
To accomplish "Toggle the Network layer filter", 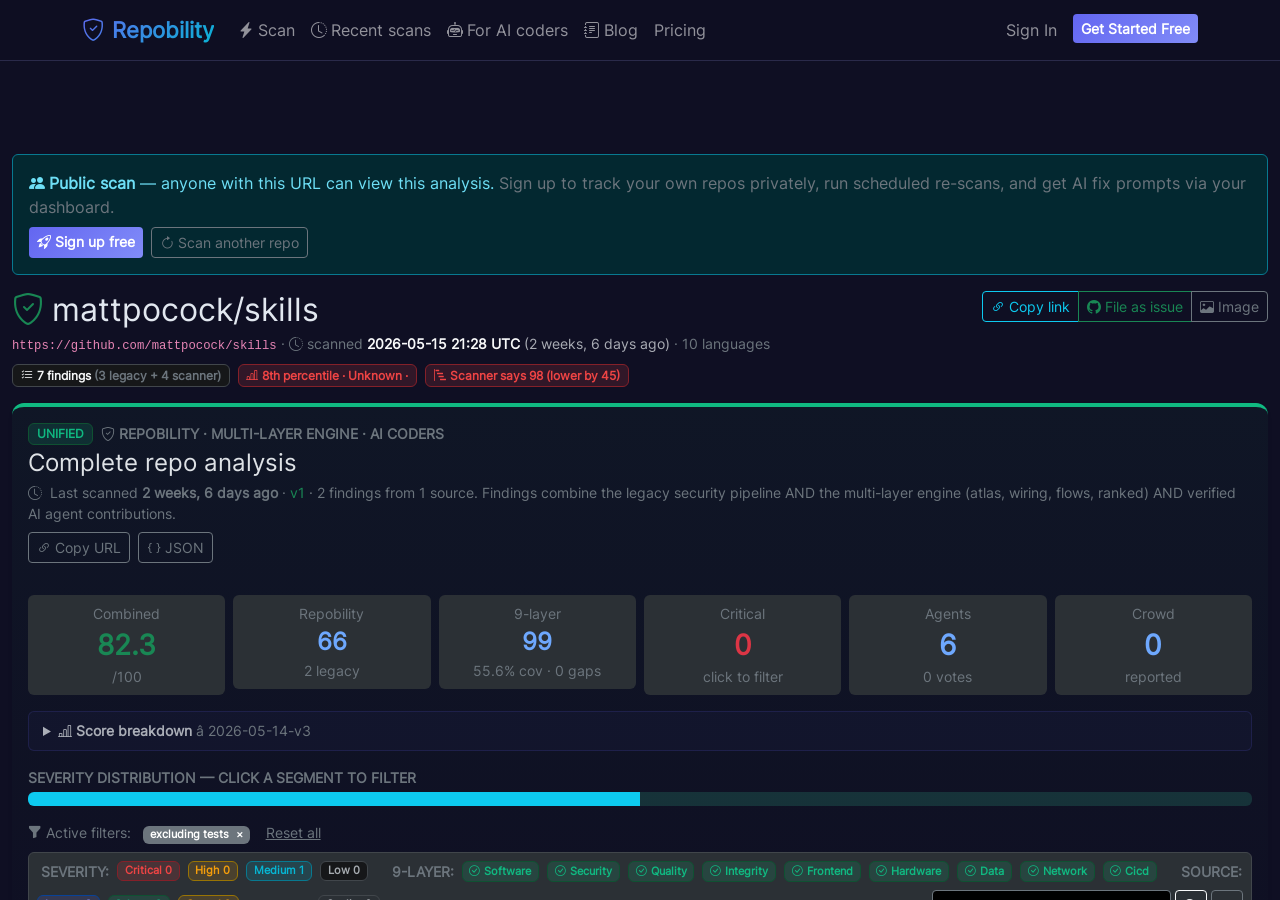I will [x=1057, y=871].
